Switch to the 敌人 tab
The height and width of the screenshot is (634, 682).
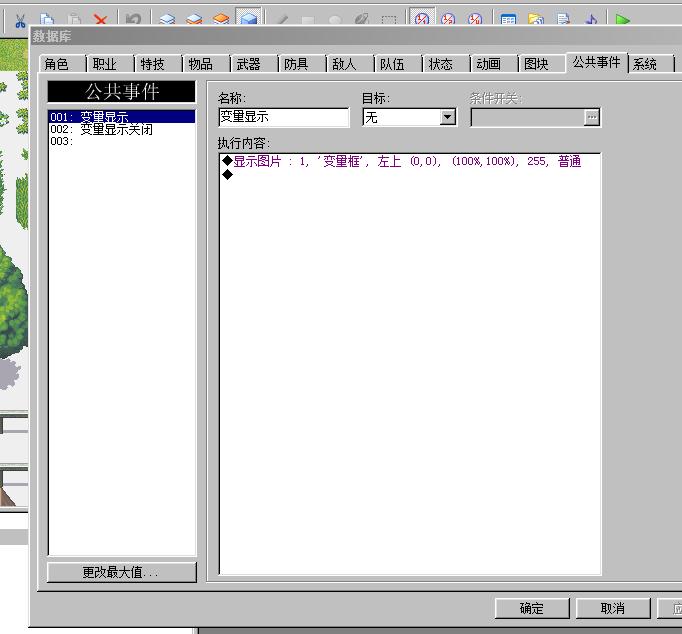(x=349, y=64)
